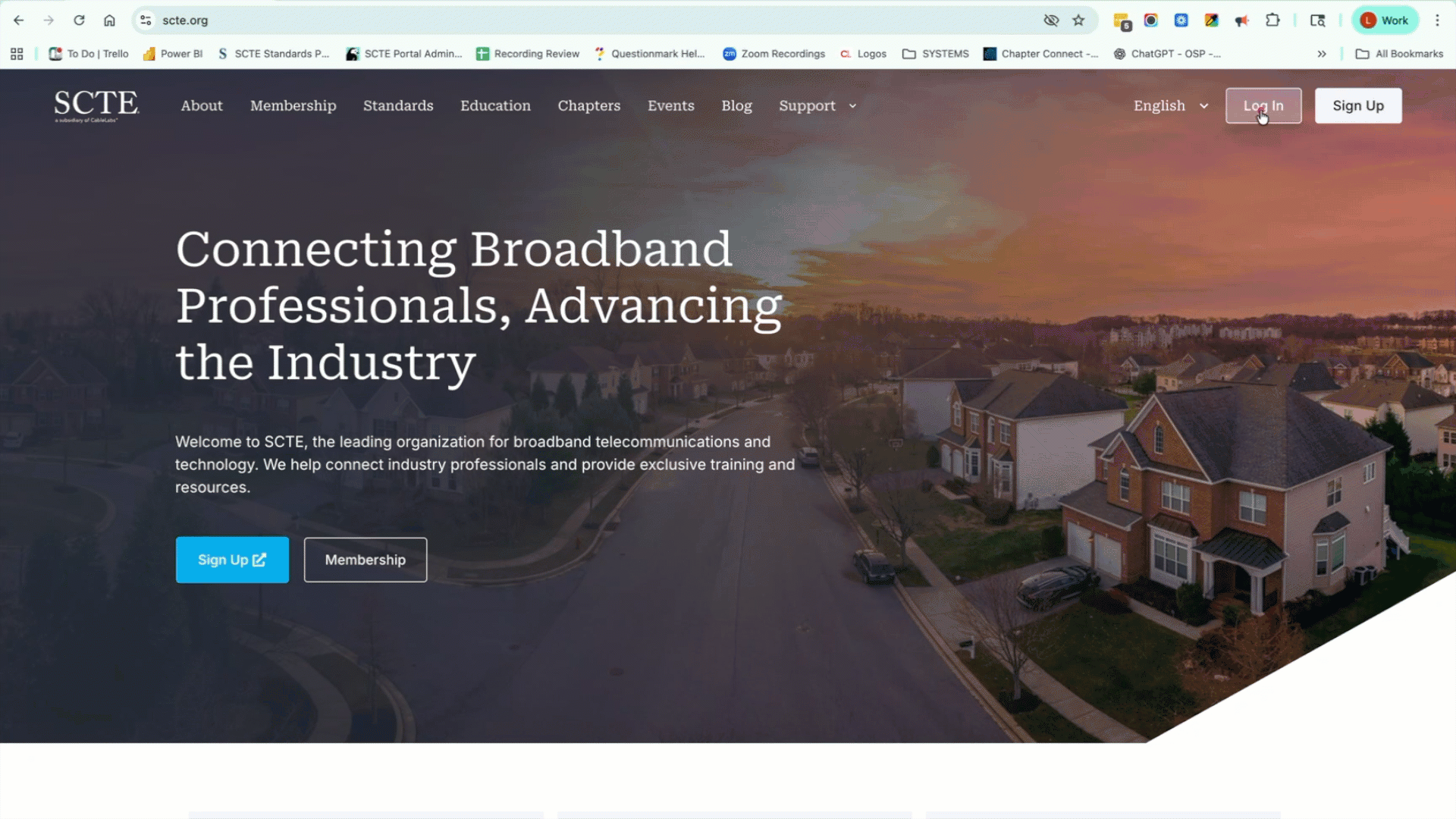
Task: Go to the Chapters nav item
Action: (x=588, y=106)
